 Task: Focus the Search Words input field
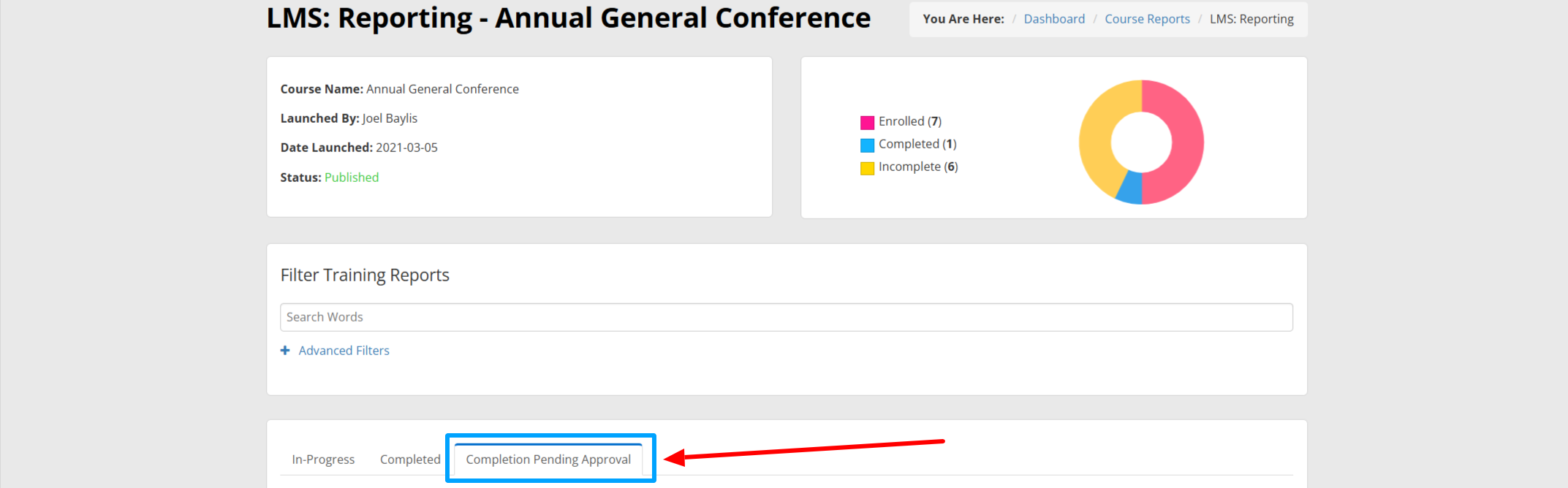[x=786, y=317]
